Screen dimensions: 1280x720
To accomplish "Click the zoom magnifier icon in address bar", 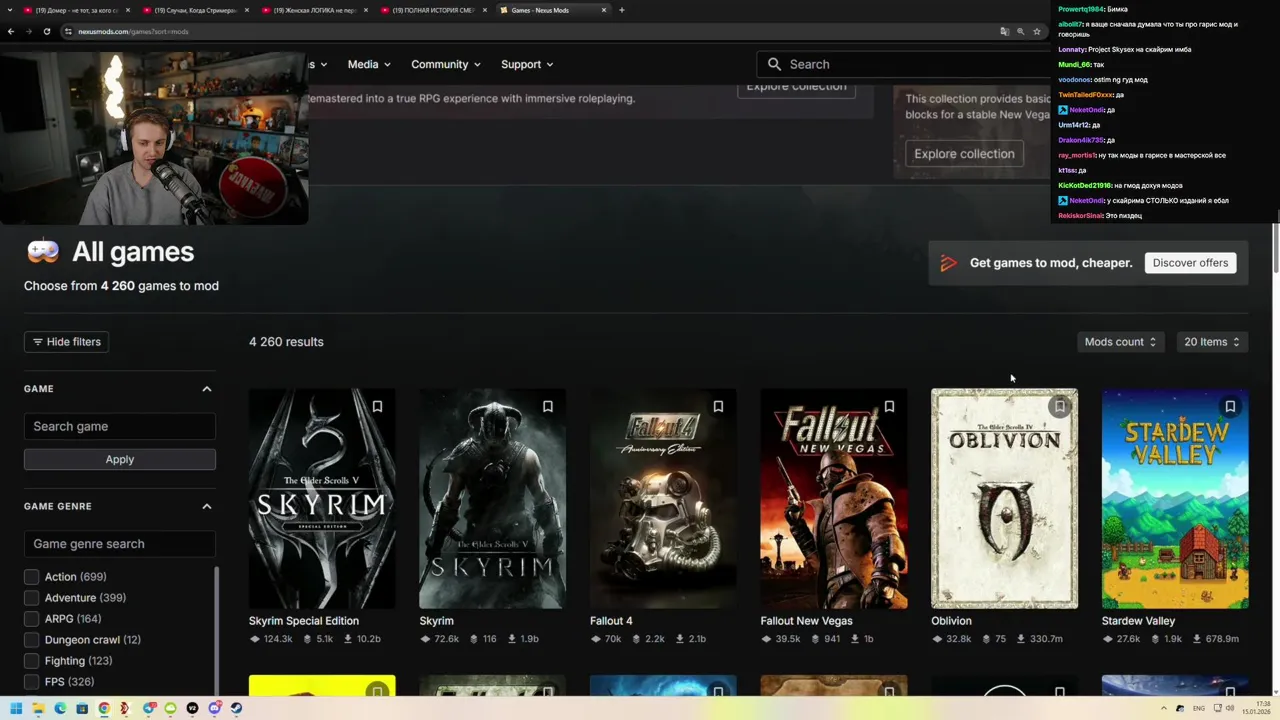I will point(1021,31).
